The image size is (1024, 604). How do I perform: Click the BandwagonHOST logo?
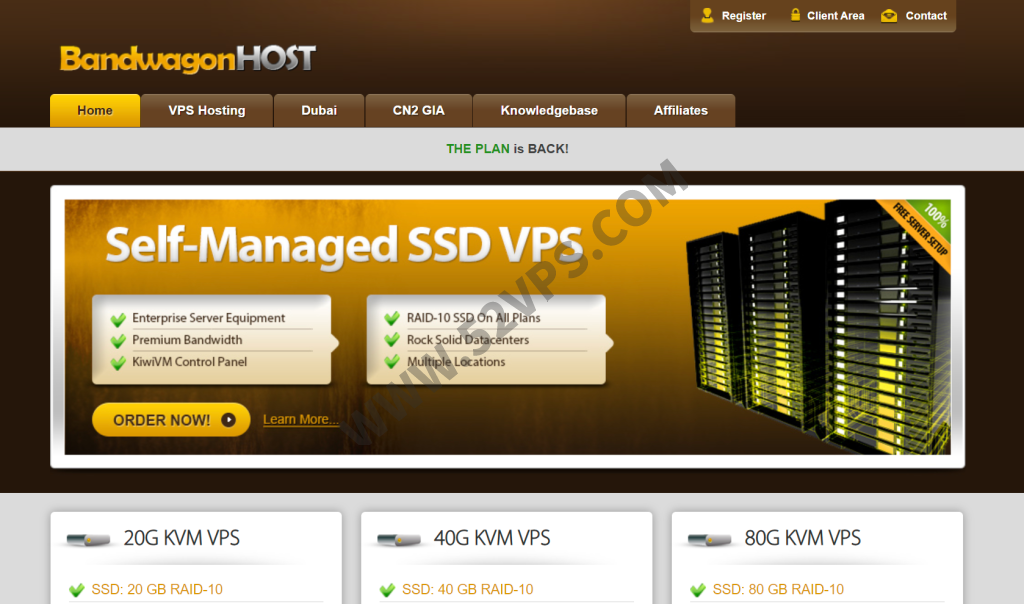[x=188, y=59]
